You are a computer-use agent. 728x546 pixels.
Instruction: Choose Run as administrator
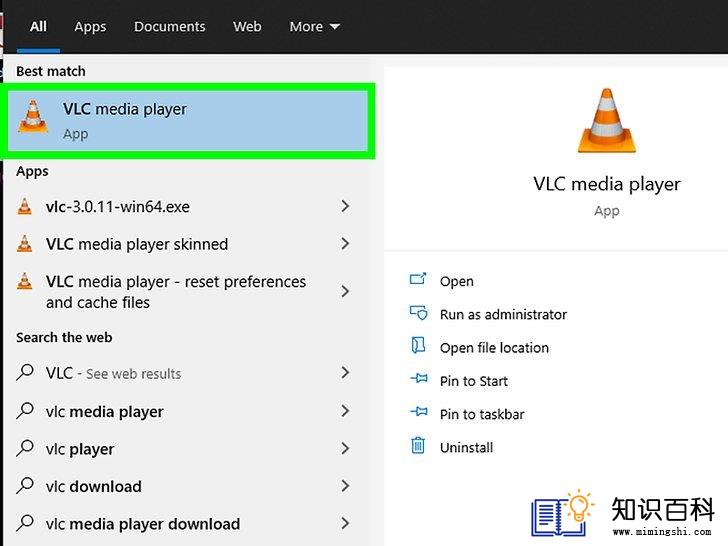pyautogui.click(x=503, y=315)
